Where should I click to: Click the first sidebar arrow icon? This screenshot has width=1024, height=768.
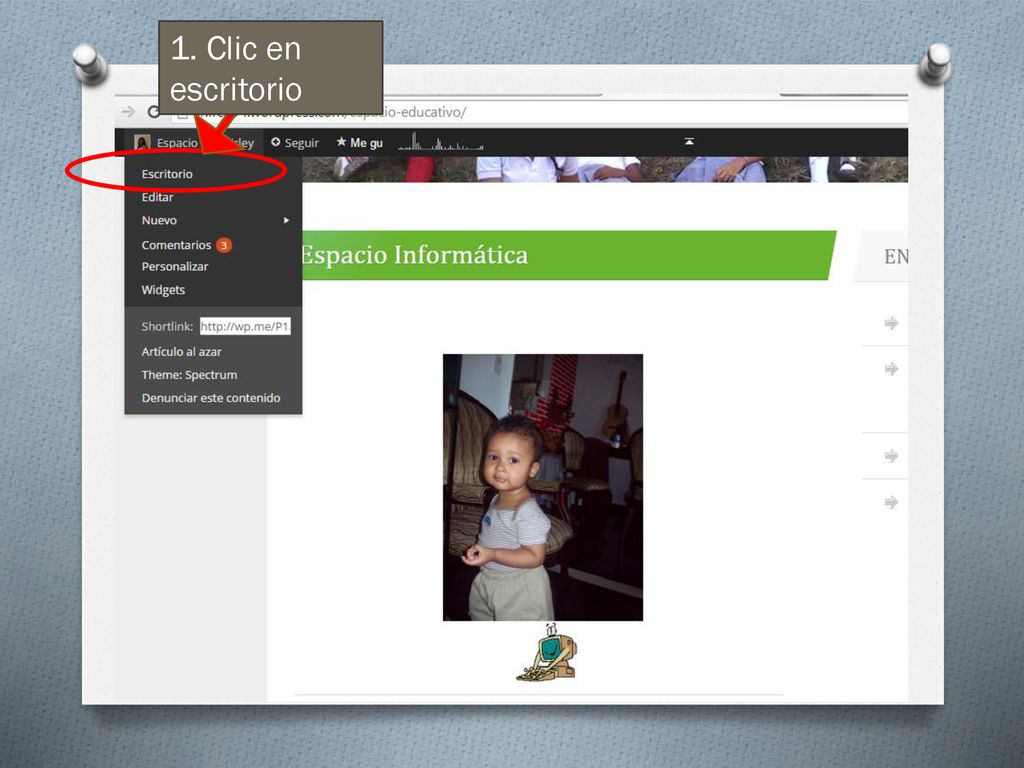[x=891, y=323]
